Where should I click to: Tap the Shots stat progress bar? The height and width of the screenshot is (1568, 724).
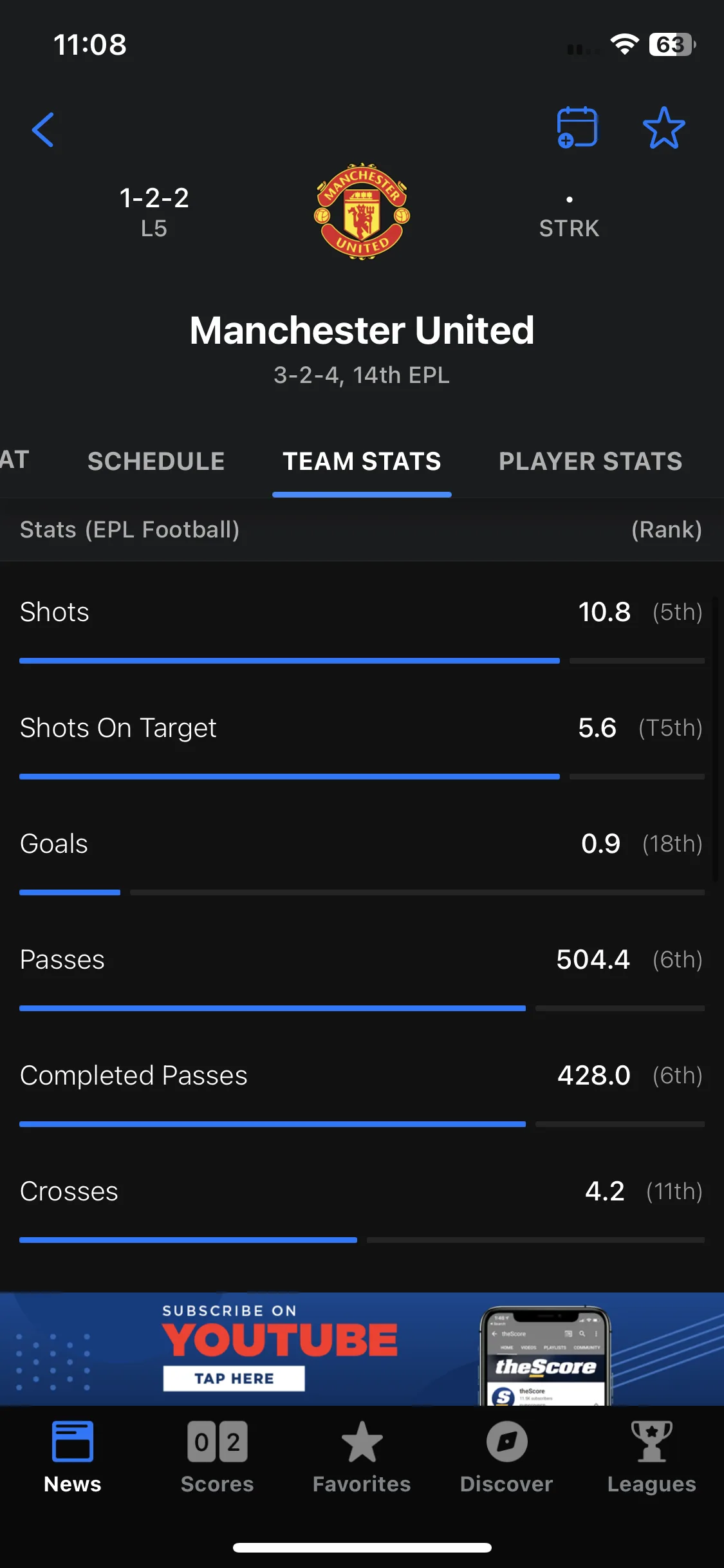pos(362,660)
